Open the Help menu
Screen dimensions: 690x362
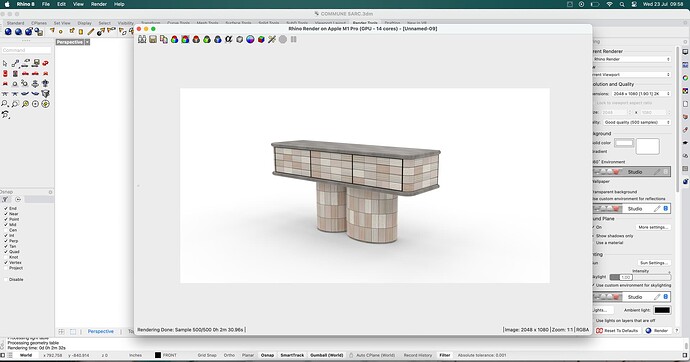pyautogui.click(x=119, y=4)
